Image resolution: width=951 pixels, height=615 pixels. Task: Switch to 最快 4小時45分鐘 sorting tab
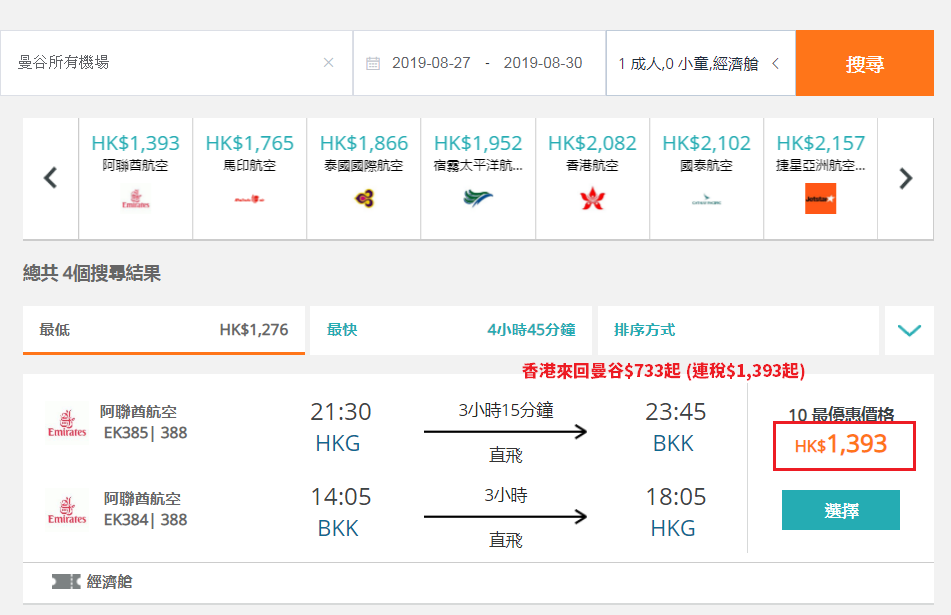click(x=451, y=330)
